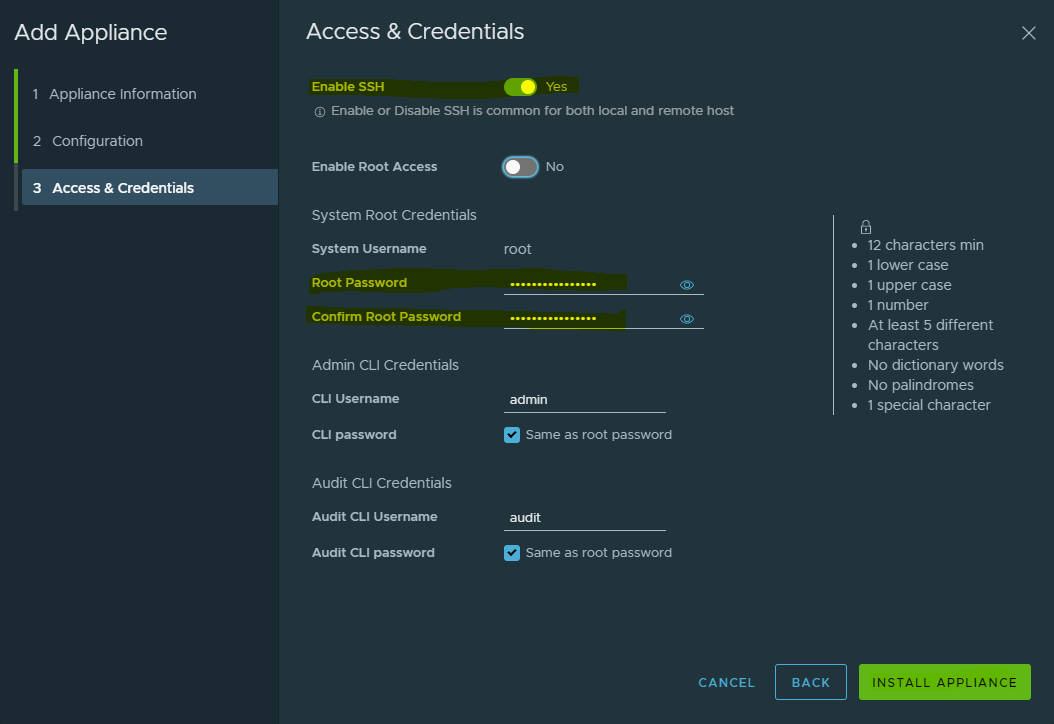Toggle the Enable Root Access switch
The width and height of the screenshot is (1054, 724).
coord(520,167)
